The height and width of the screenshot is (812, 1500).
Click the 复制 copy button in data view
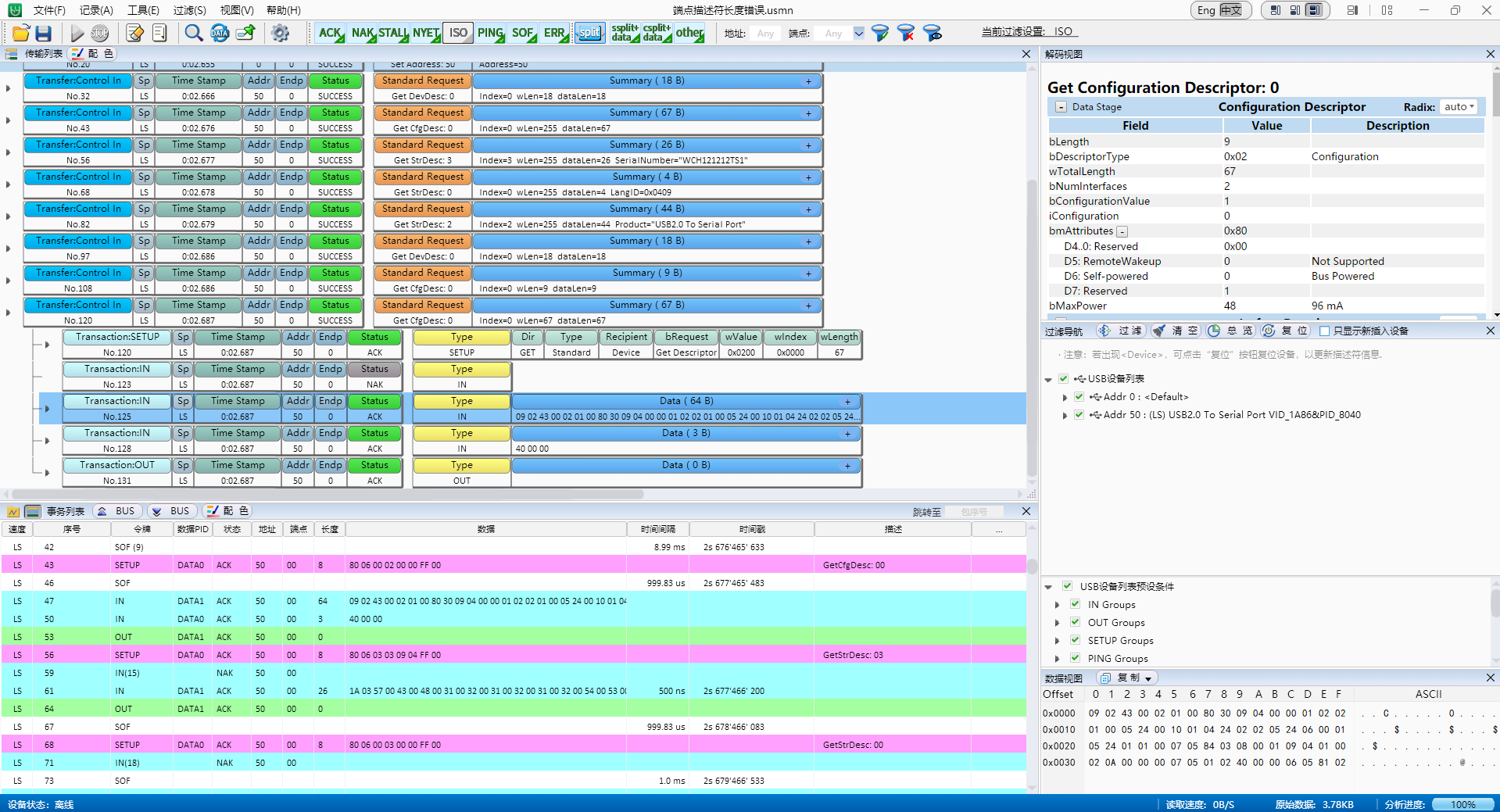[x=1126, y=678]
